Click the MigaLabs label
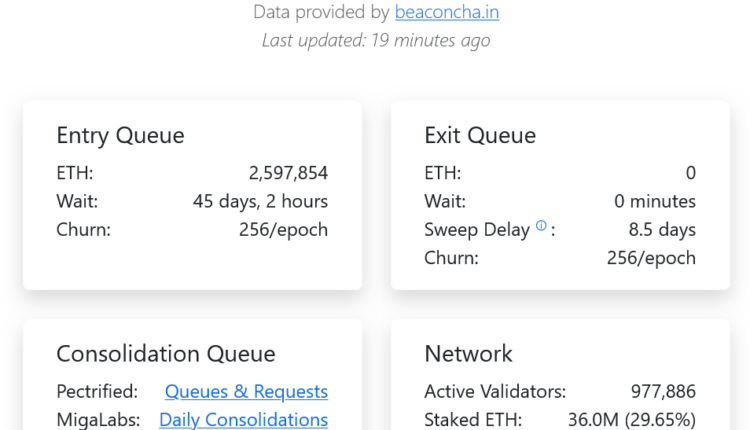 point(98,419)
